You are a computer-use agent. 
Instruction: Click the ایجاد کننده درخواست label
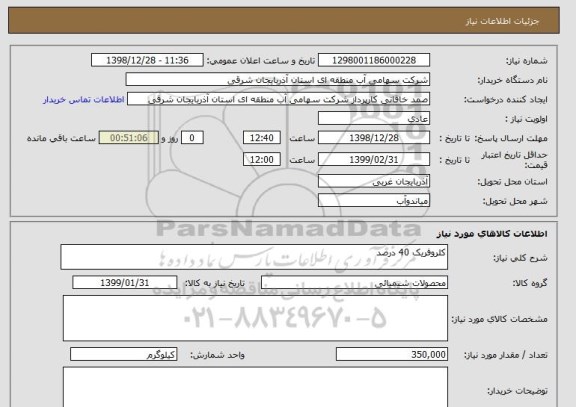[506, 100]
